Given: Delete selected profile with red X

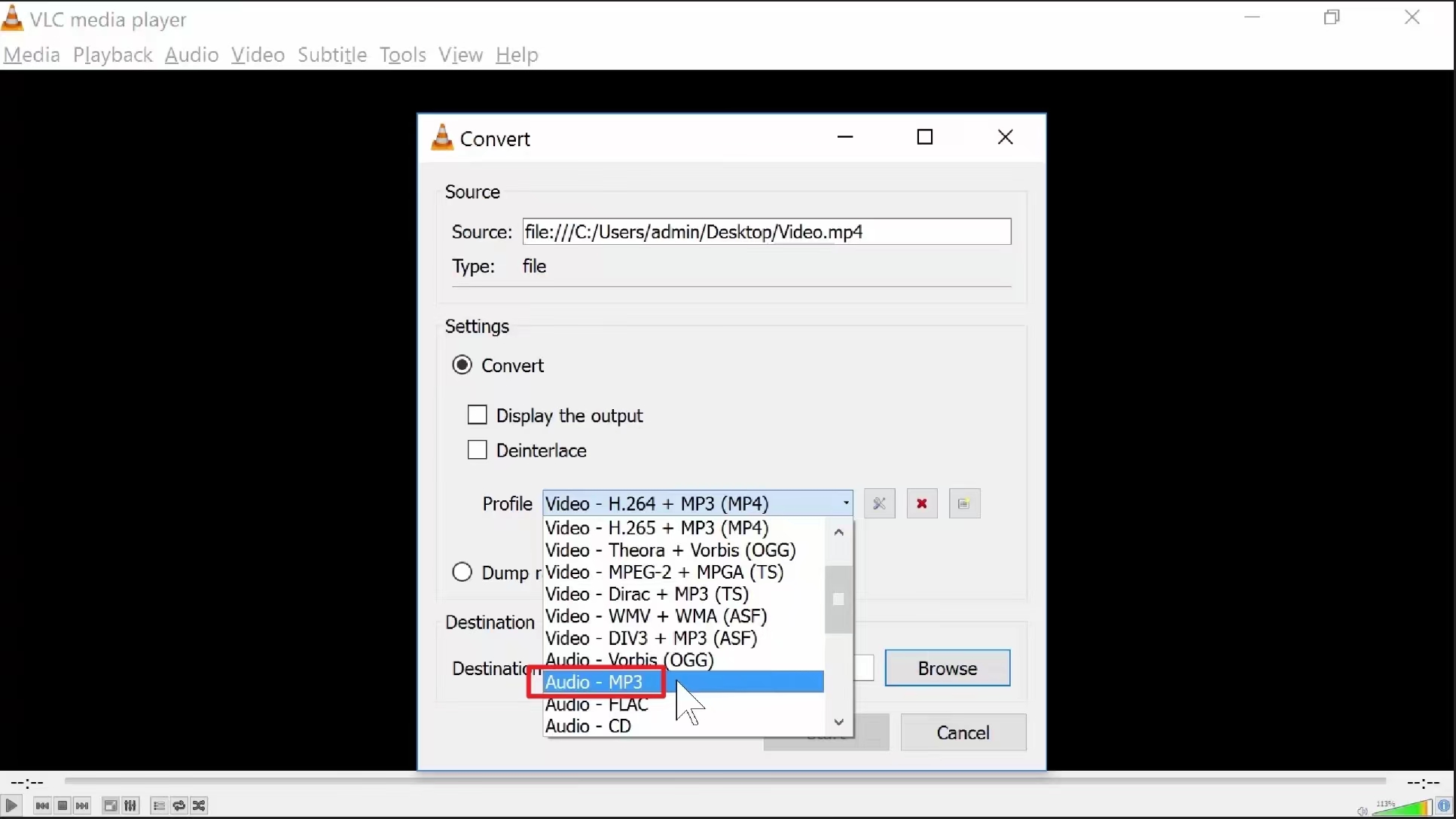Looking at the screenshot, I should [x=921, y=503].
